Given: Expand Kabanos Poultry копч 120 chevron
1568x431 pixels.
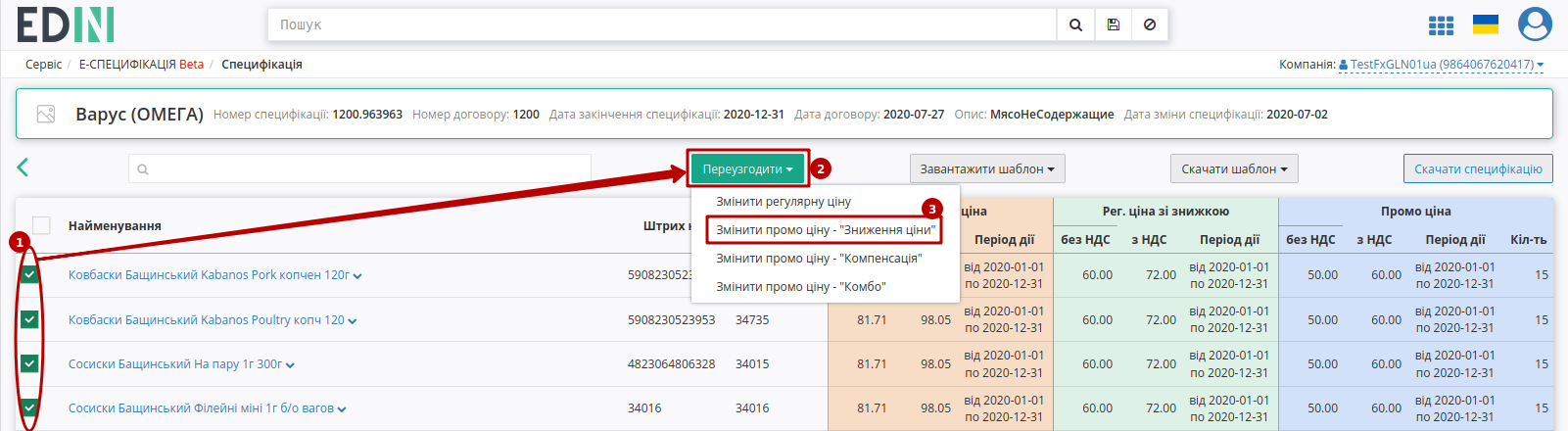Looking at the screenshot, I should [x=353, y=321].
